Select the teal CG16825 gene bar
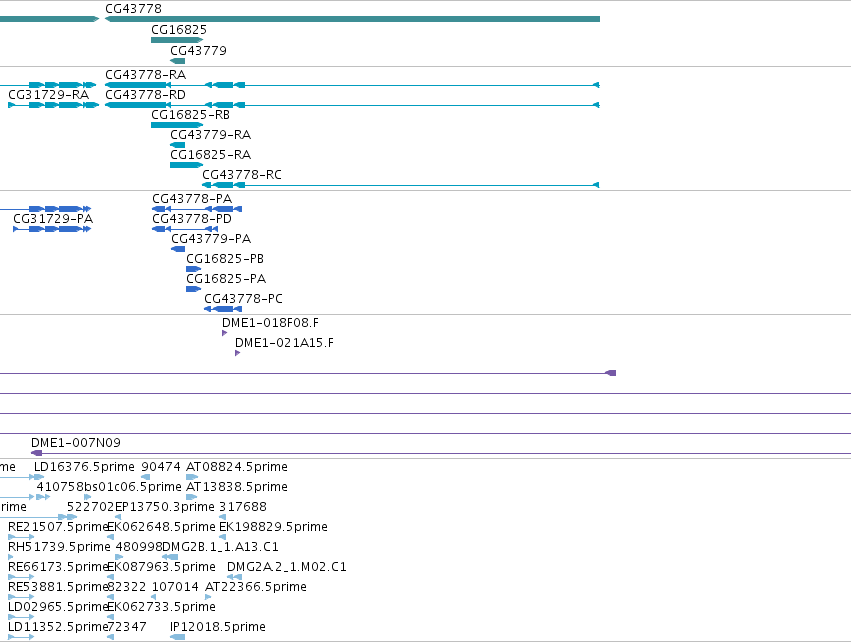851x642 pixels. (177, 40)
